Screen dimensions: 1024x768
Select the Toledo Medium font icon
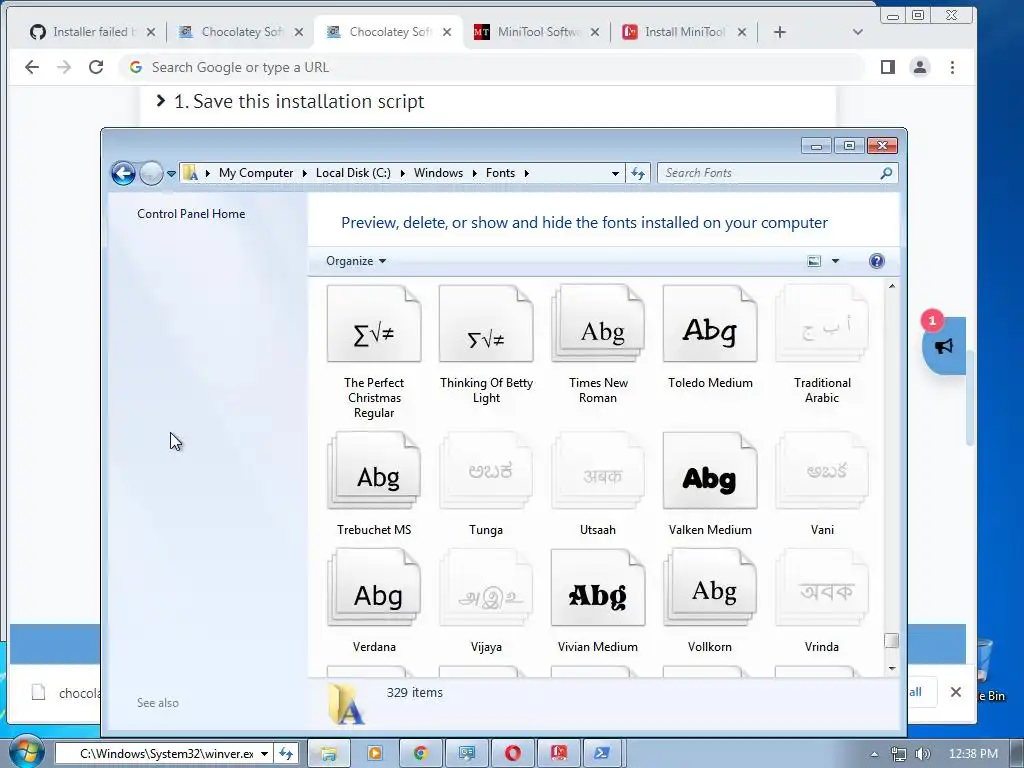tap(710, 325)
